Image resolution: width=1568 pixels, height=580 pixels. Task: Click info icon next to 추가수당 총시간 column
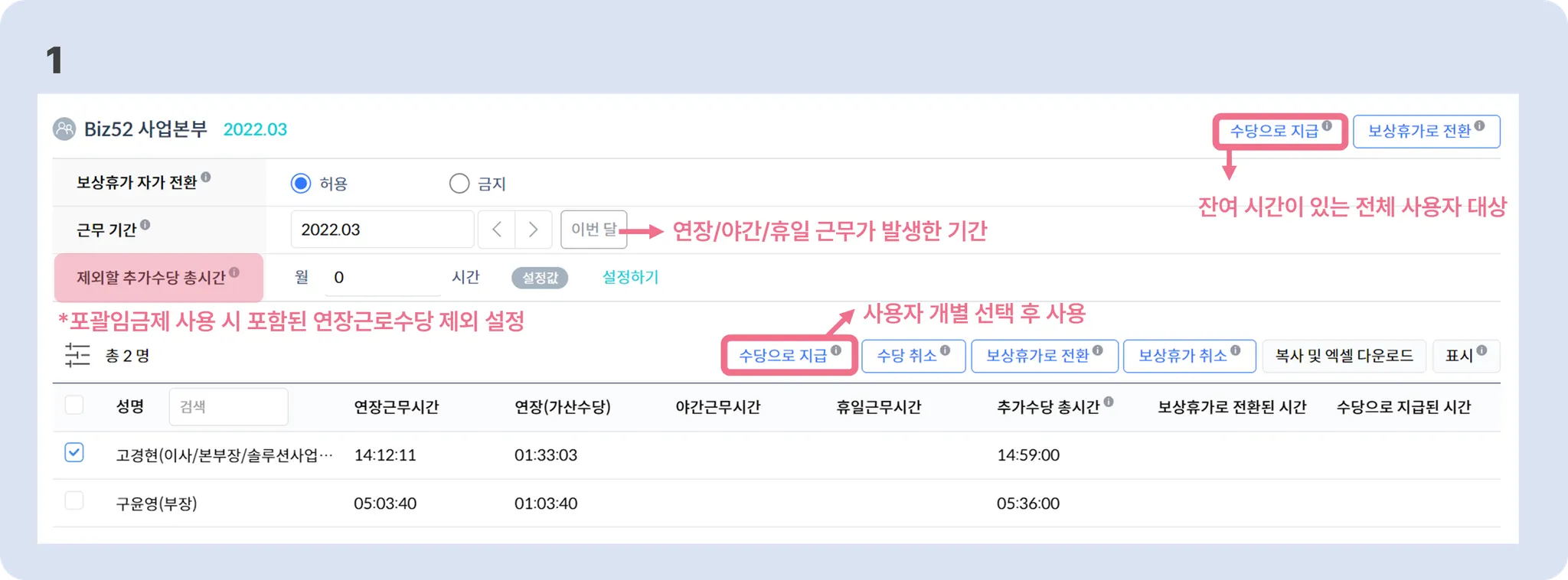coord(1109,402)
